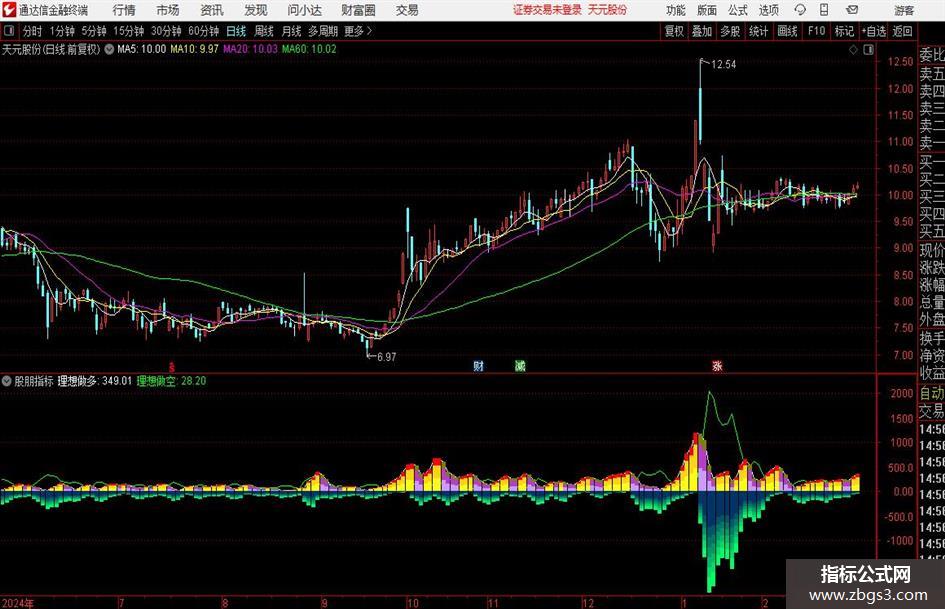
Task: Click the MA60: 10.02 label
Action: [x=309, y=49]
